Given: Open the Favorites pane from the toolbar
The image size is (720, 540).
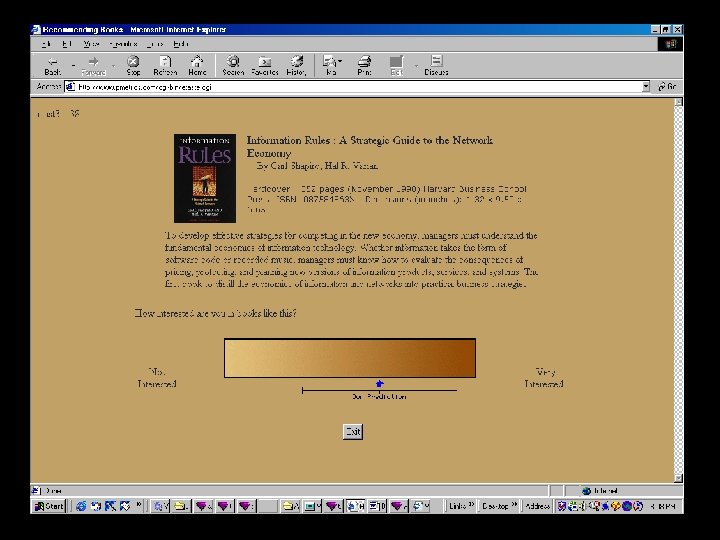Looking at the screenshot, I should pyautogui.click(x=265, y=66).
